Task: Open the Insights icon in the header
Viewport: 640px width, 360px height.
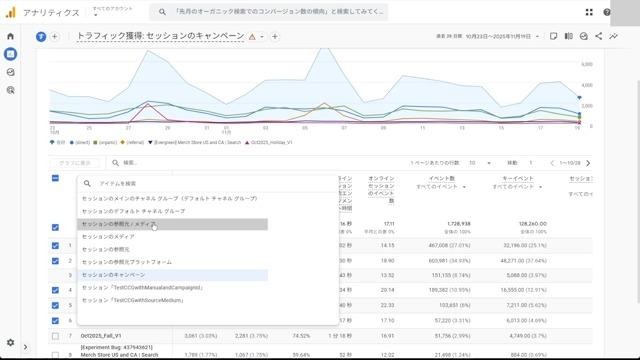Action: tap(584, 36)
